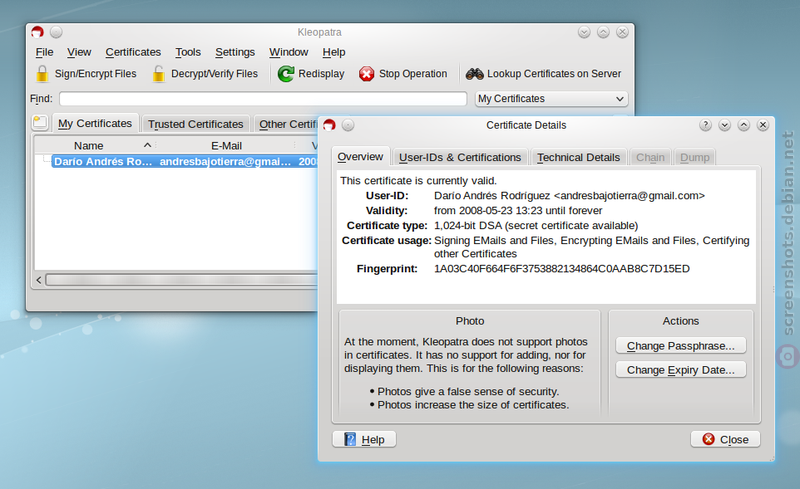
Task: Open the View menu
Action: coord(79,52)
